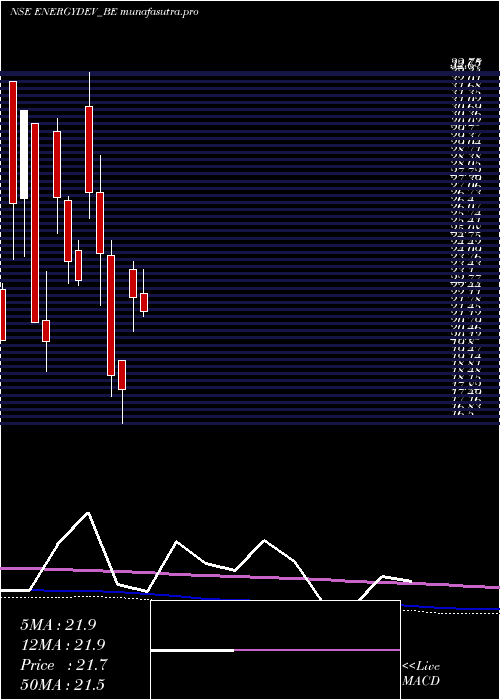The width and height of the screenshot is (500, 700).
Task: Click the NSE ENERGYDEV_BE munafasutra.pro chart title
Action: point(104,12)
